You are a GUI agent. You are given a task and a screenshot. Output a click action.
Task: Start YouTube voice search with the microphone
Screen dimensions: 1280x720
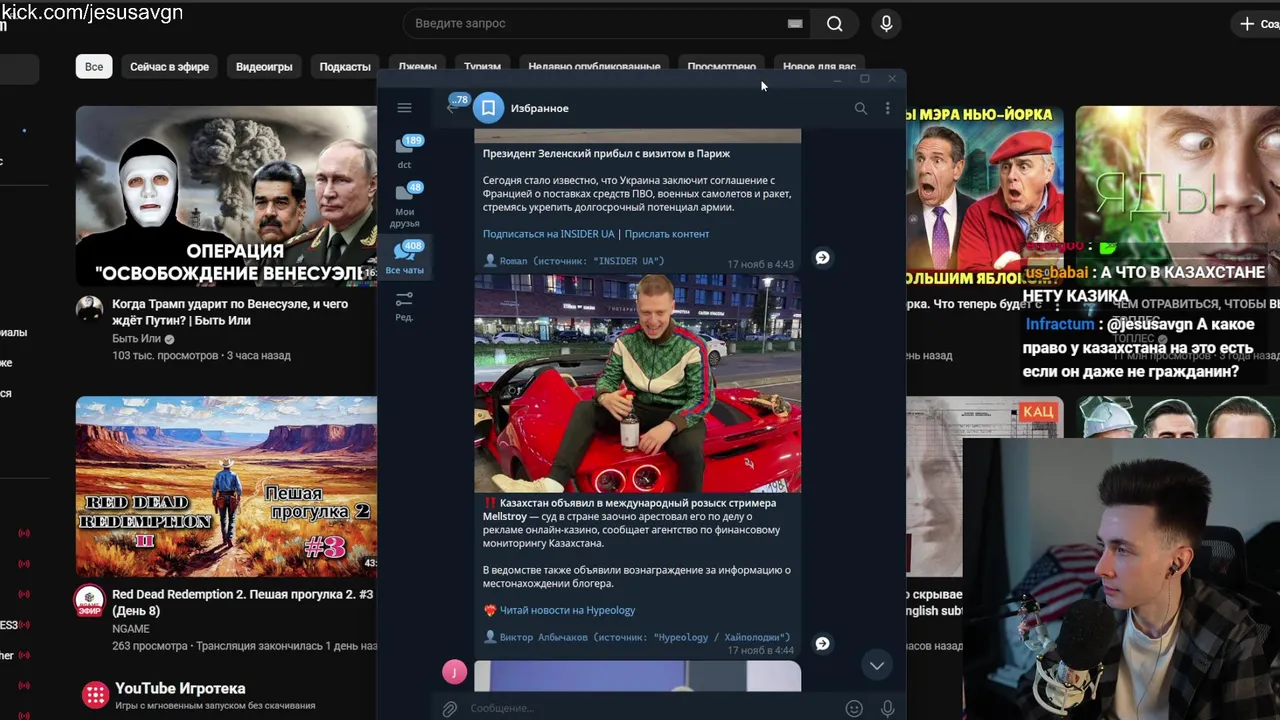(x=885, y=23)
